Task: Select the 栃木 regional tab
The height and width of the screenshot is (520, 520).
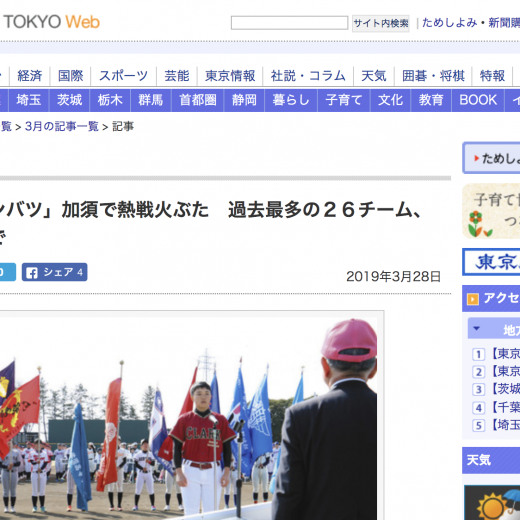Action: pos(110,100)
